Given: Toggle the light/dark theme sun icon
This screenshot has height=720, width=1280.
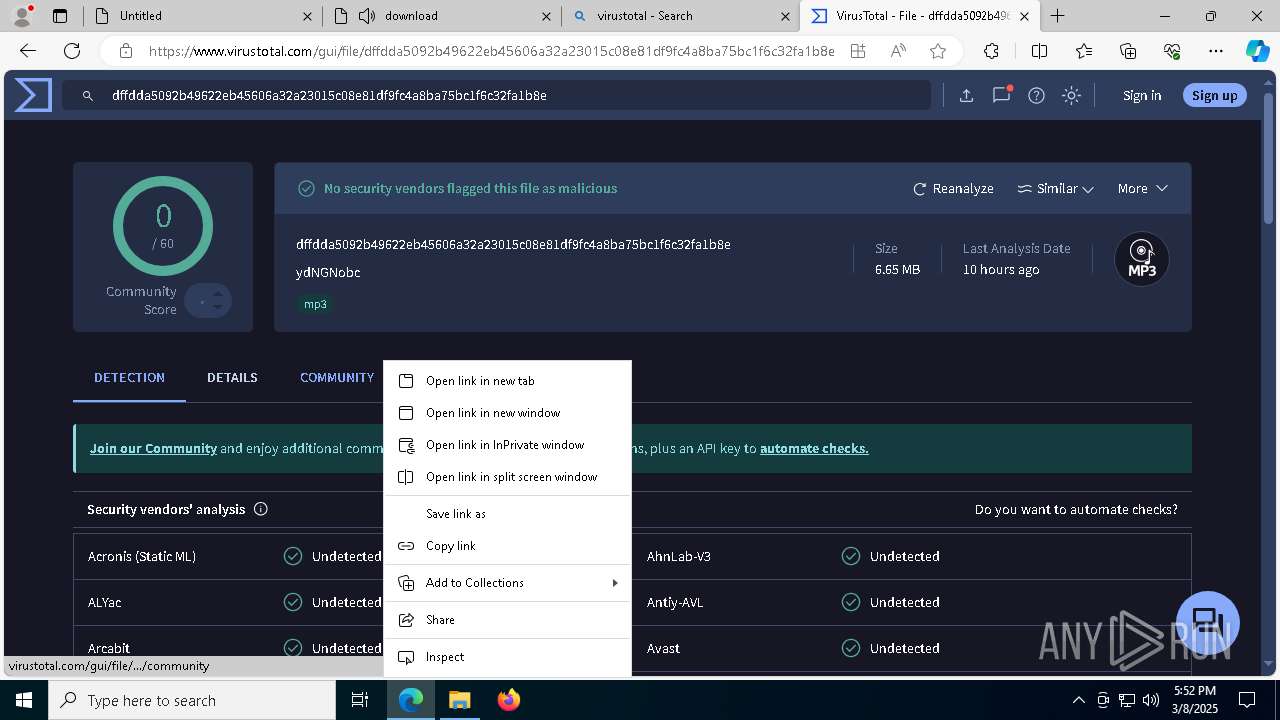Looking at the screenshot, I should pyautogui.click(x=1071, y=96).
